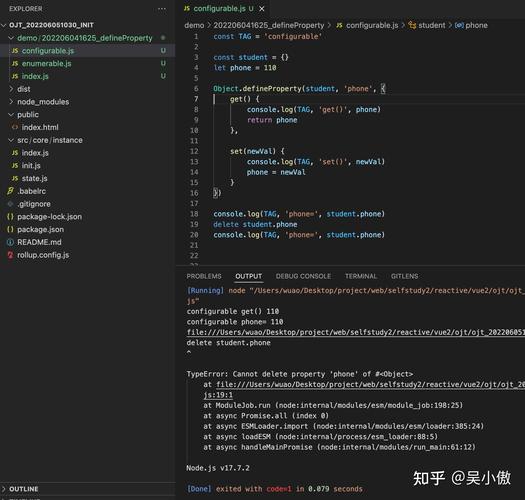Switch to the DEBUG CONSOLE tab

coord(303,276)
